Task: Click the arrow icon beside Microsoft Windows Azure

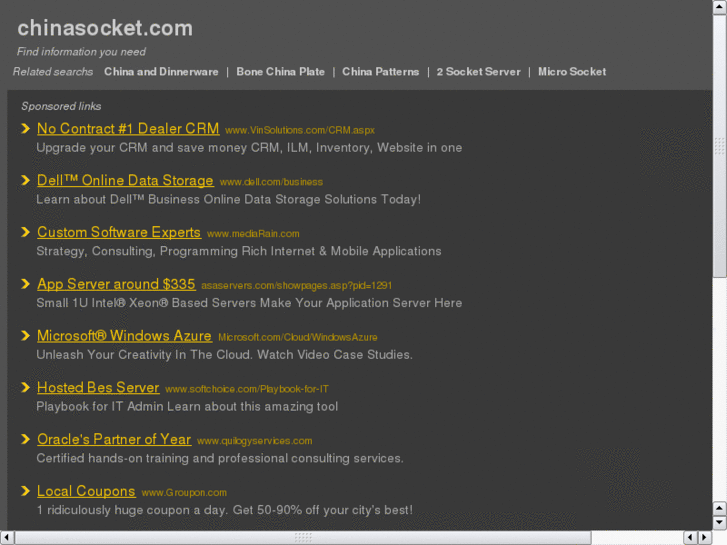Action: (x=26, y=335)
